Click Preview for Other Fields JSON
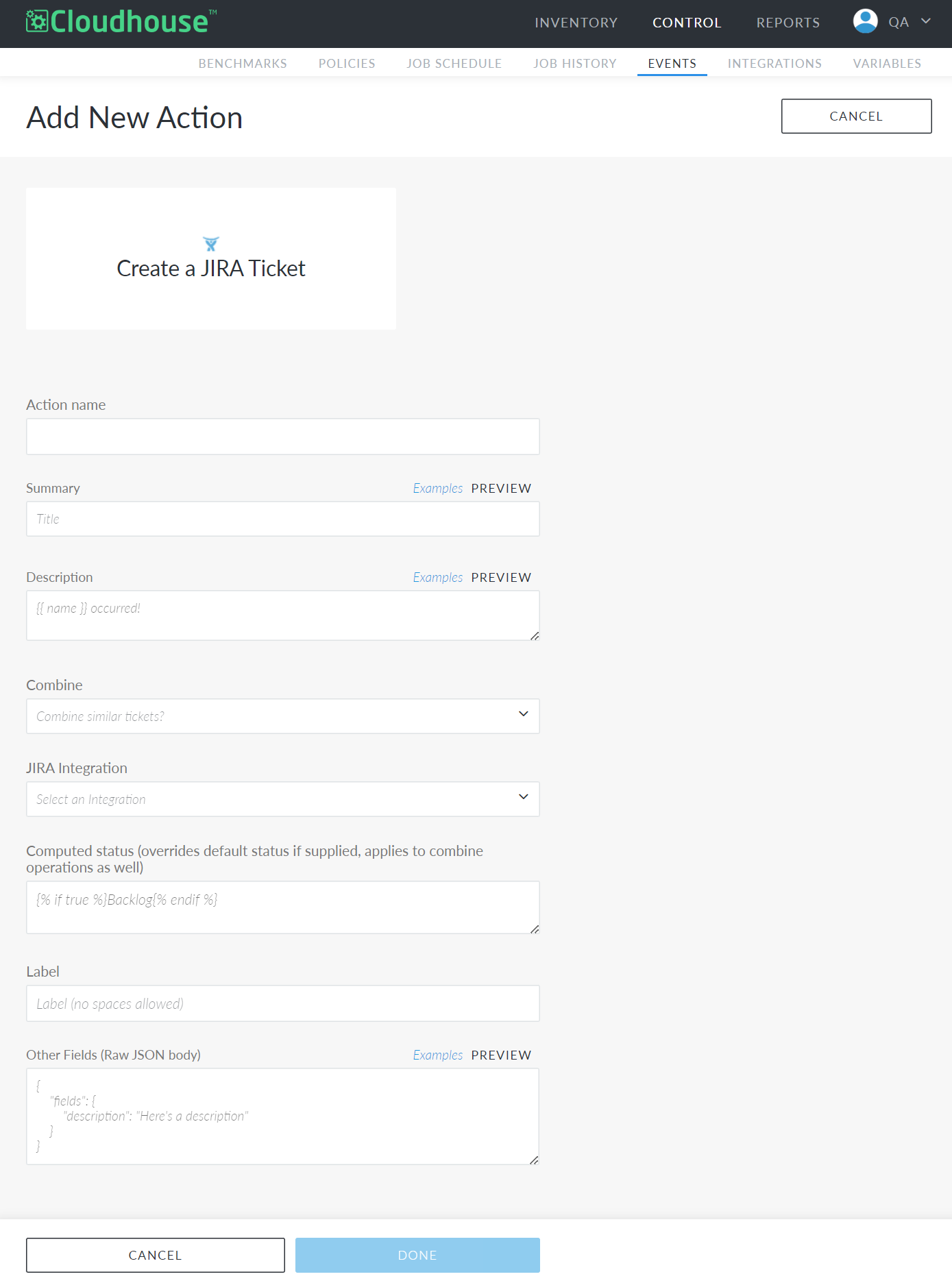 [x=501, y=1055]
